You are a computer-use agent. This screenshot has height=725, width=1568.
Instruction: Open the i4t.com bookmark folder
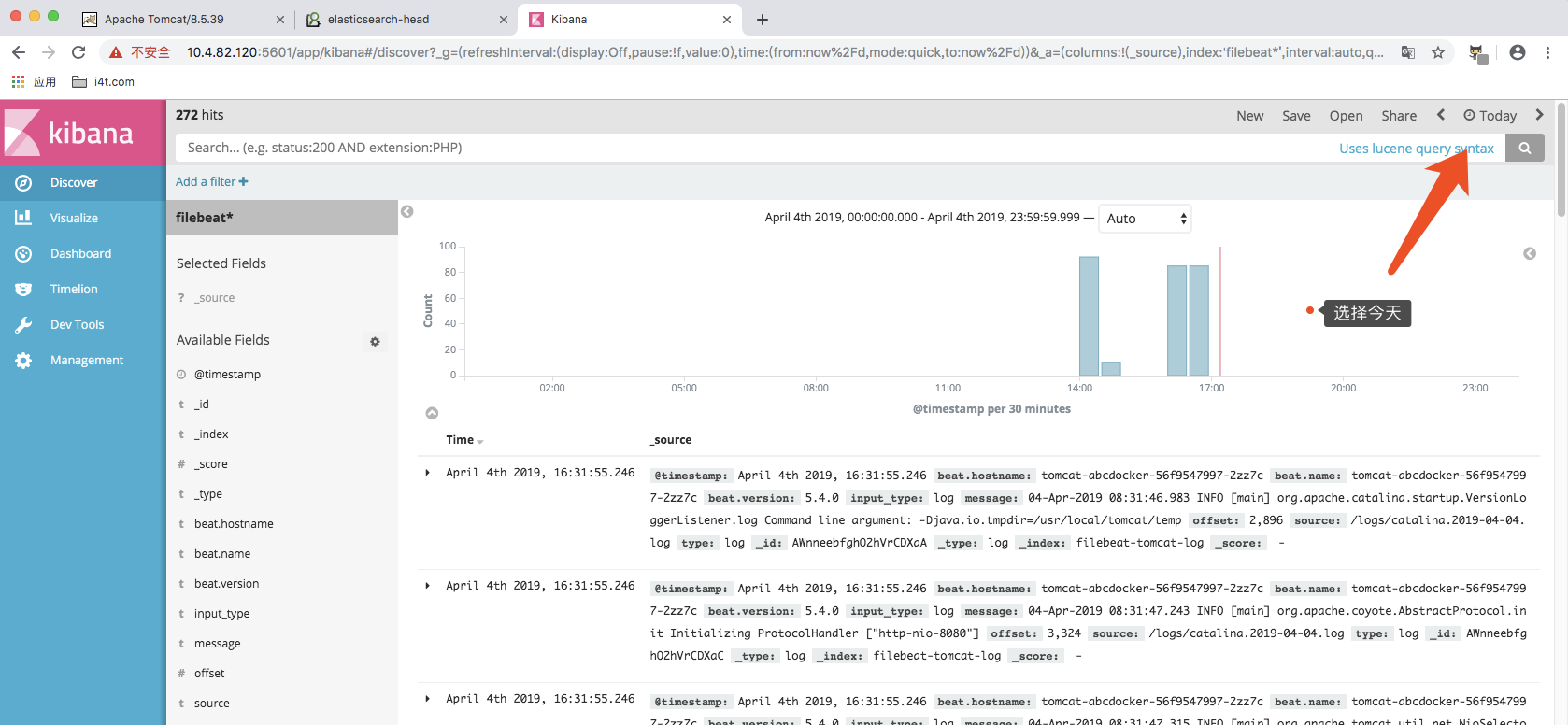coord(104,82)
